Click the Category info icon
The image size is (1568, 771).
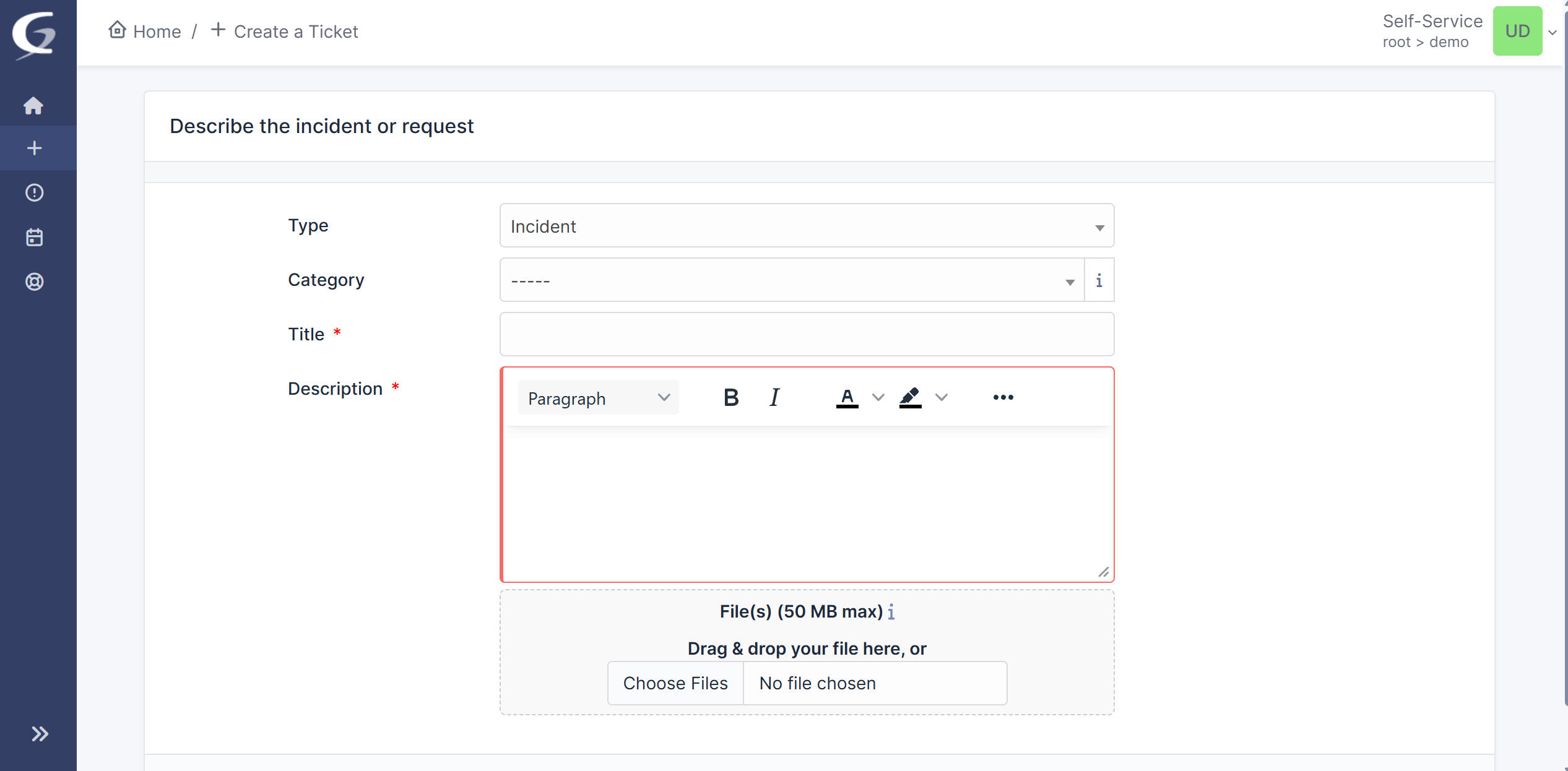1099,281
